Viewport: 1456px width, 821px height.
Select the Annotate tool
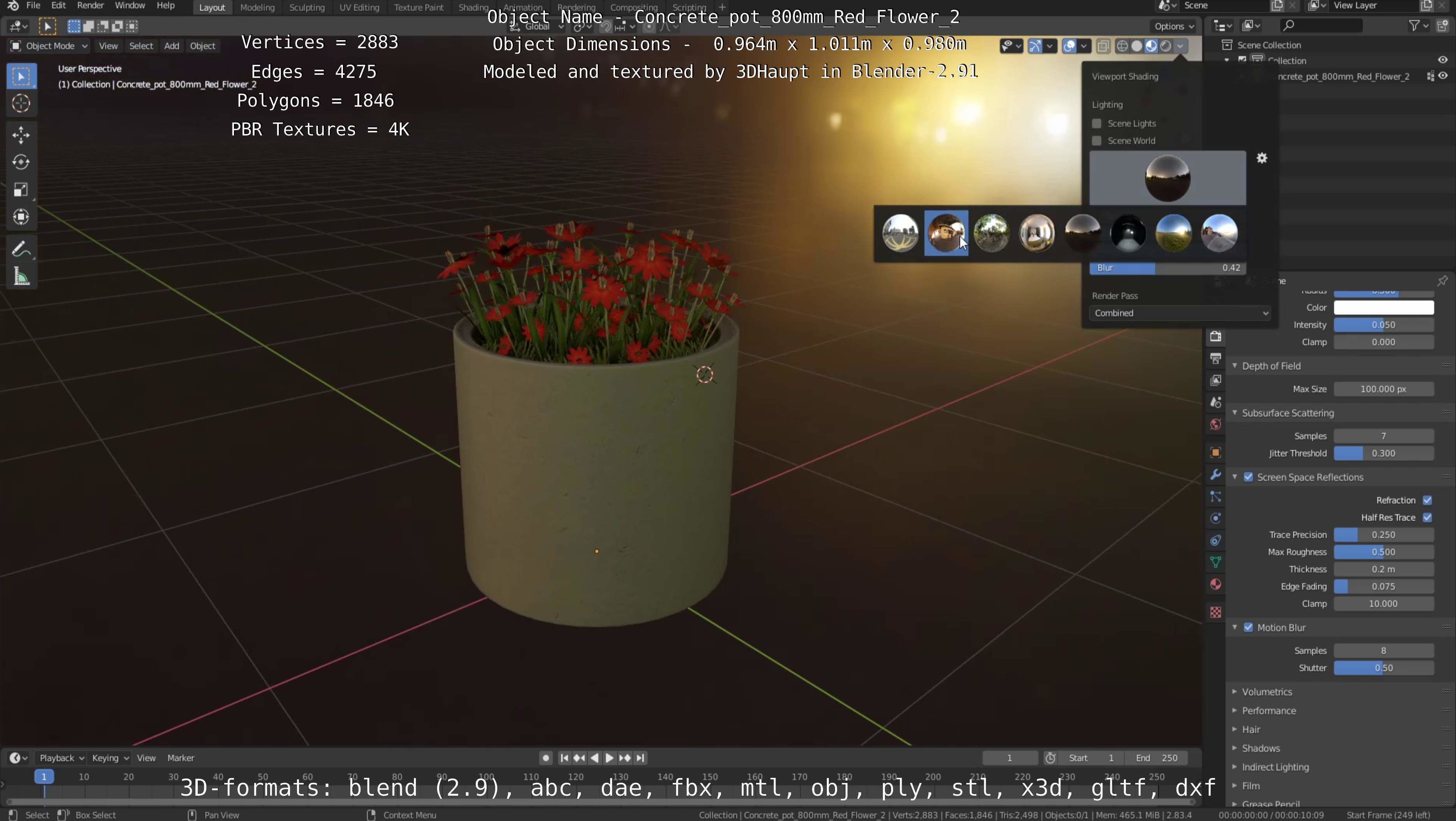[21, 249]
